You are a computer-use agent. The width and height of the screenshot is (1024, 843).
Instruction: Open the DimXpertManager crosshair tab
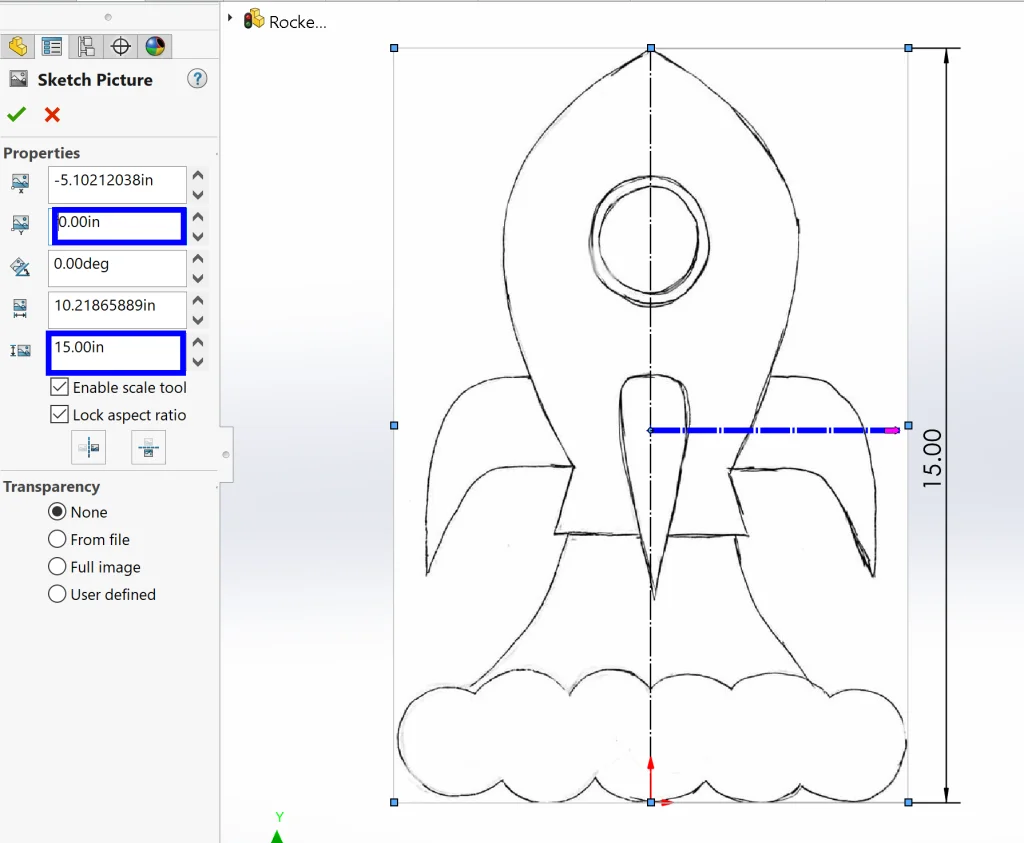tap(121, 46)
